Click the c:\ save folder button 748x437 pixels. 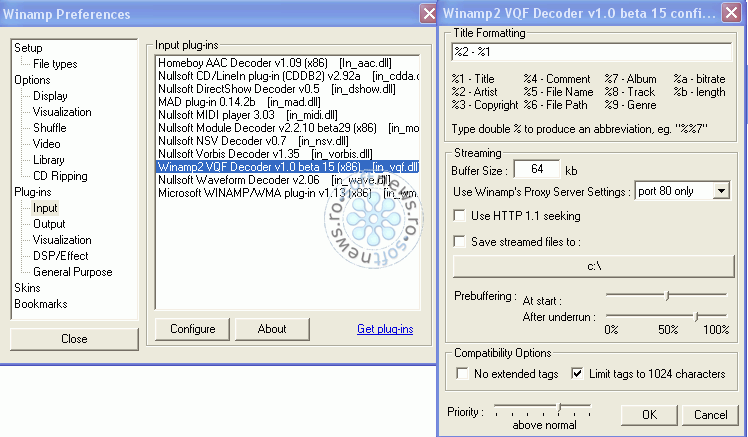[593, 266]
